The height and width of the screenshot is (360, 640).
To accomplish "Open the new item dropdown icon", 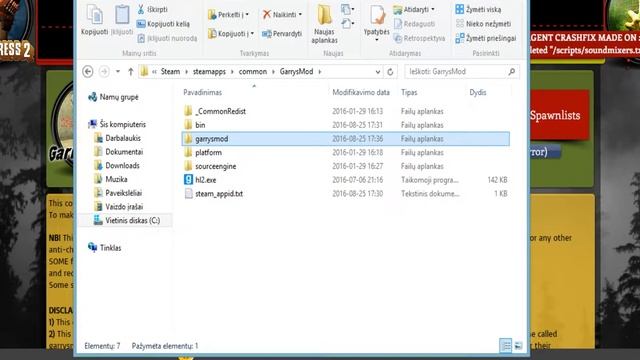I will 348,9.
